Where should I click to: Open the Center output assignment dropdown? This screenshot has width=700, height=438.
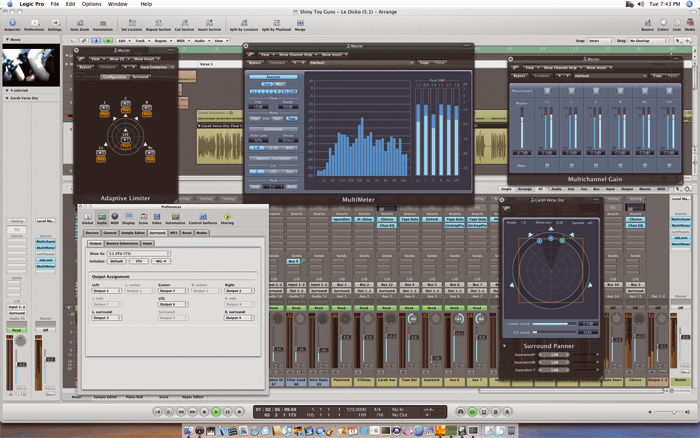coord(173,291)
